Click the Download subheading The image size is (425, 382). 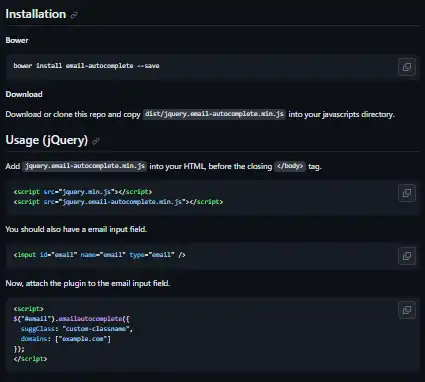24,94
